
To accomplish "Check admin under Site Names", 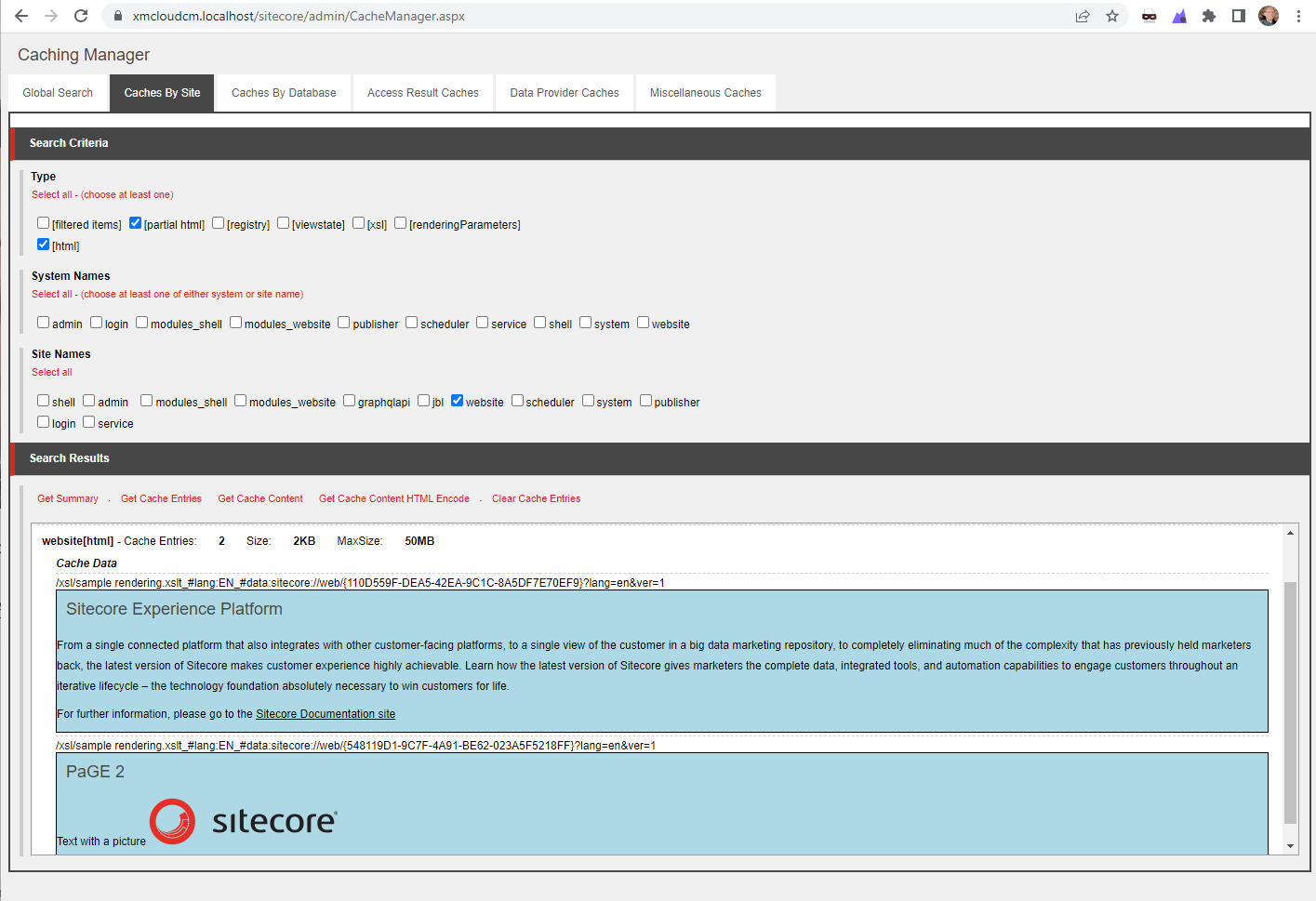I will (x=88, y=401).
